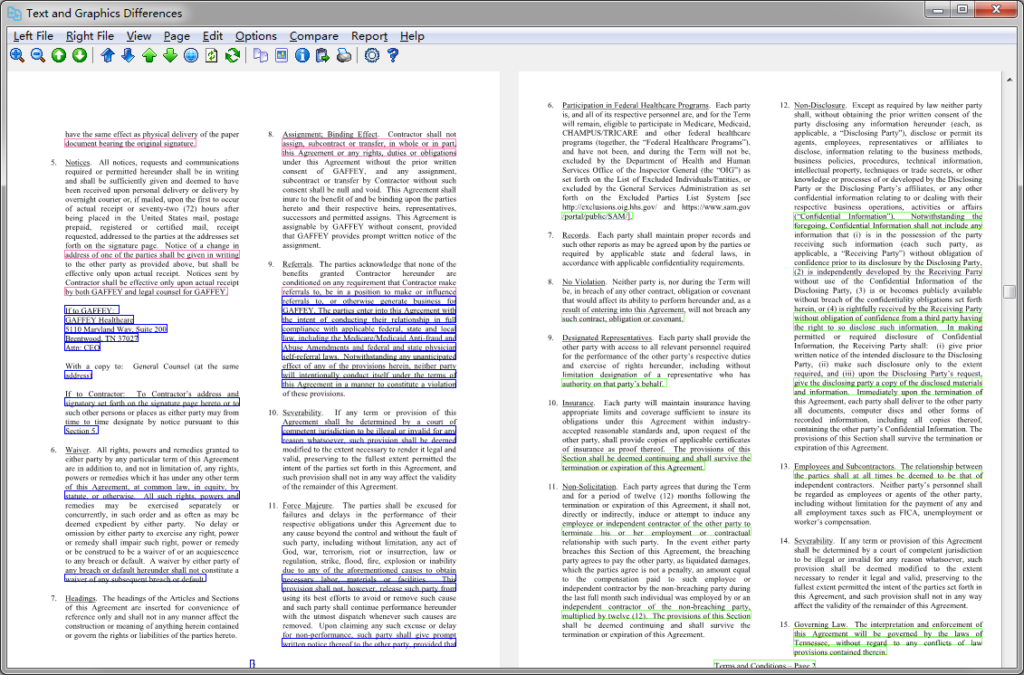This screenshot has height=675, width=1024.
Task: Open Help with the question mark icon
Action: [393, 56]
